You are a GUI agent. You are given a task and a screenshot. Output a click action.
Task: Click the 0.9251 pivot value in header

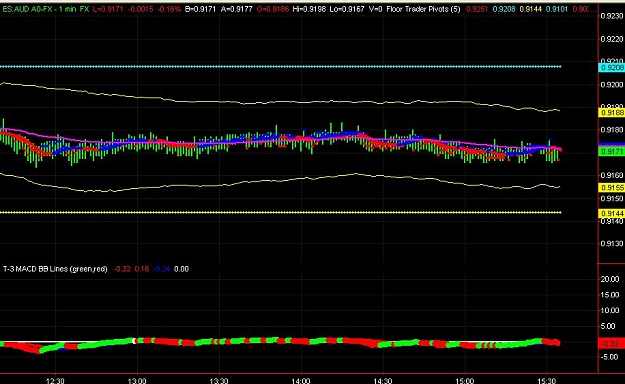click(x=477, y=8)
